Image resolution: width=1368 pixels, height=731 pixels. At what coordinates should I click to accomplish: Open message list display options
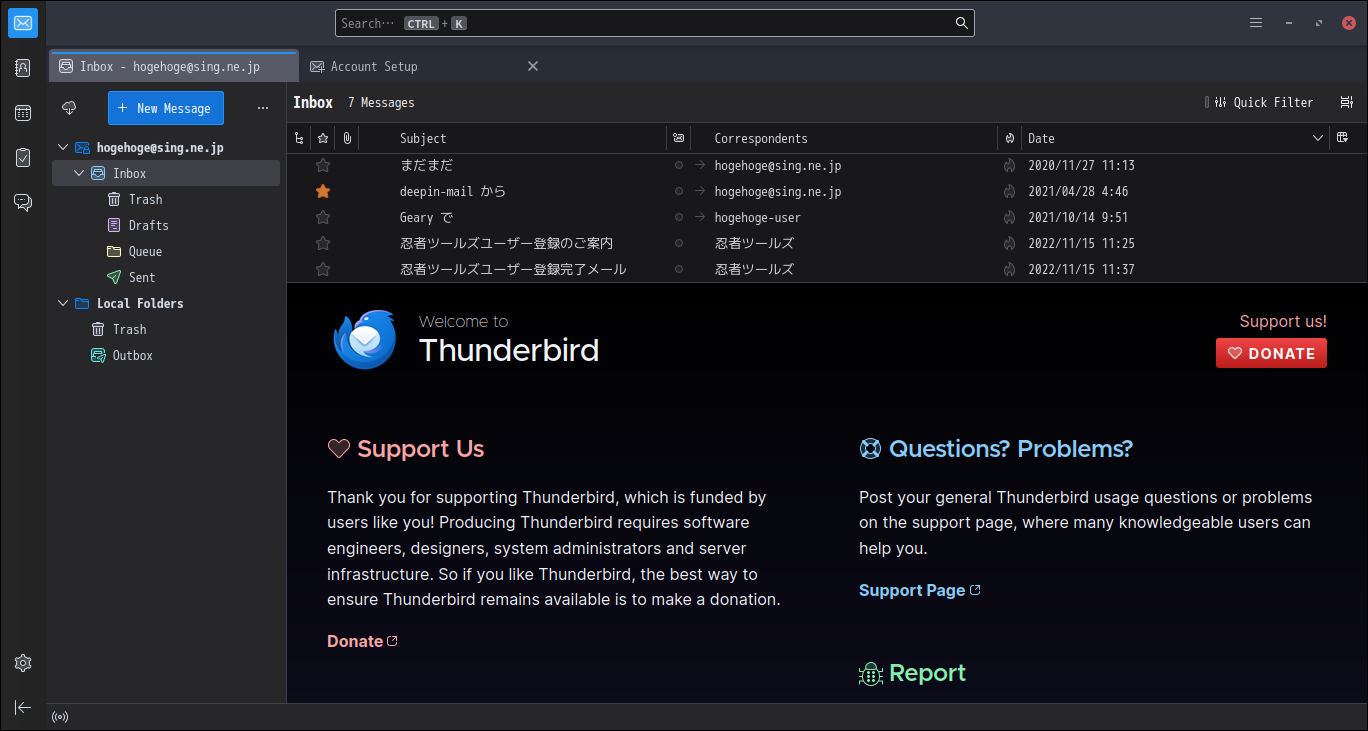(1347, 102)
